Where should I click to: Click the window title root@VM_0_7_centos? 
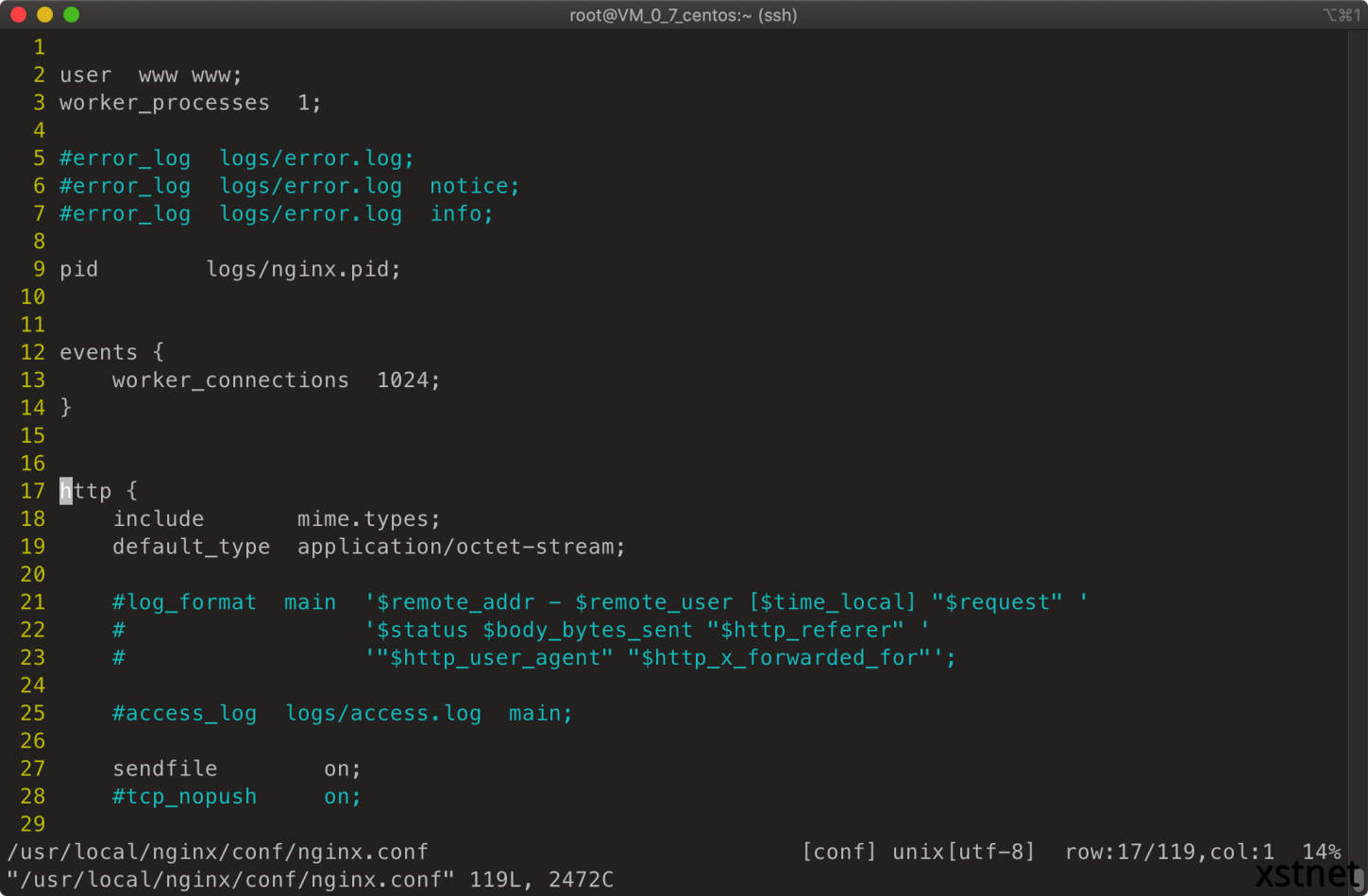click(x=683, y=15)
